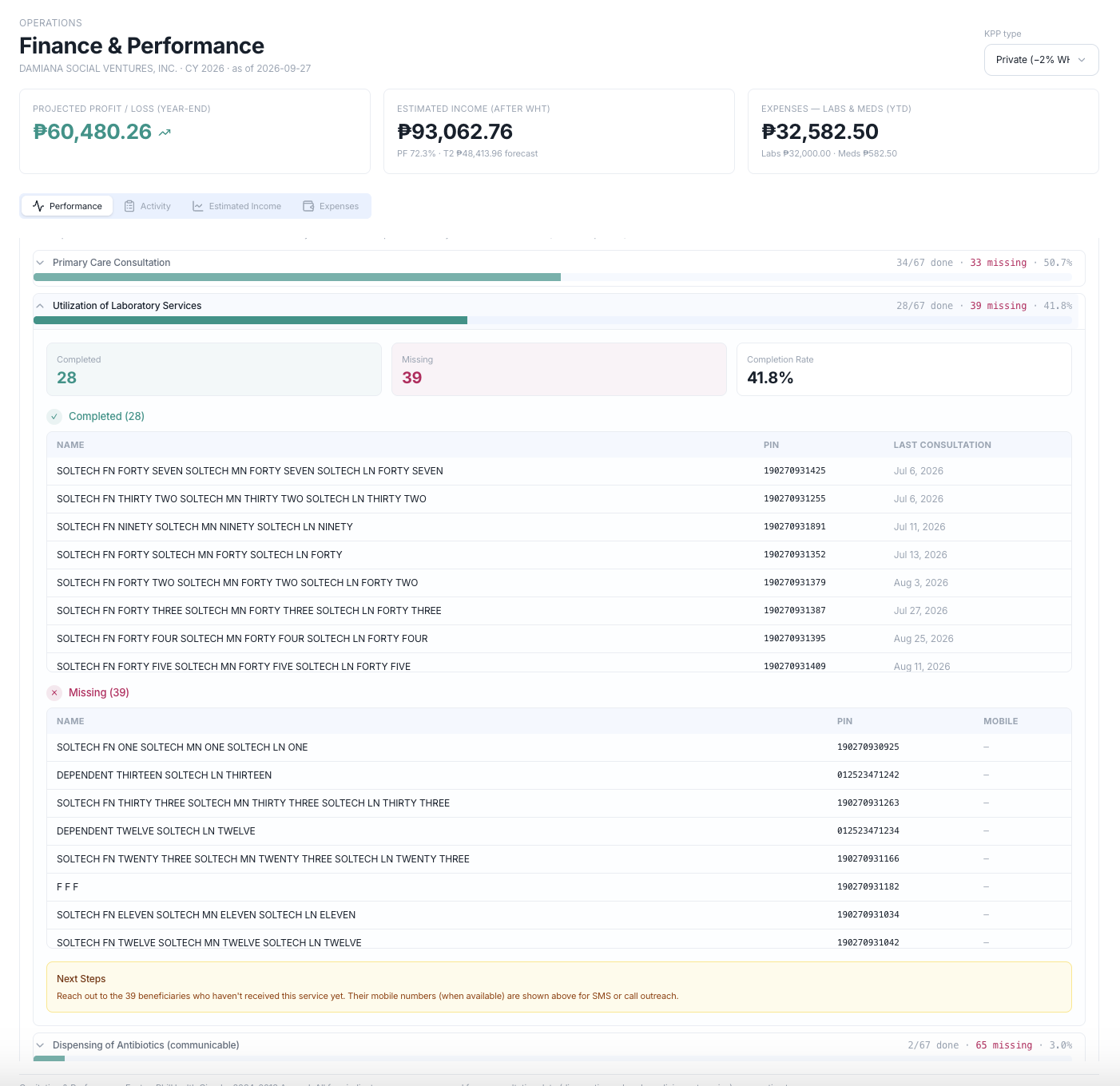Click the Performance tab pulse icon
This screenshot has width=1120, height=1086.
tap(38, 206)
